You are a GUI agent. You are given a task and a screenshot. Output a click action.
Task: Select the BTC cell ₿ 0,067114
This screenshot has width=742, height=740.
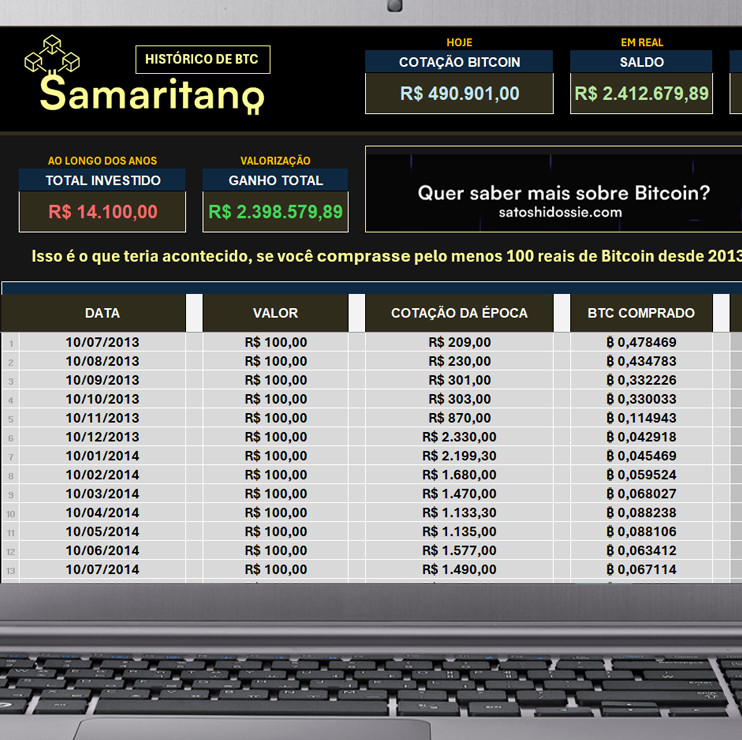click(x=641, y=569)
